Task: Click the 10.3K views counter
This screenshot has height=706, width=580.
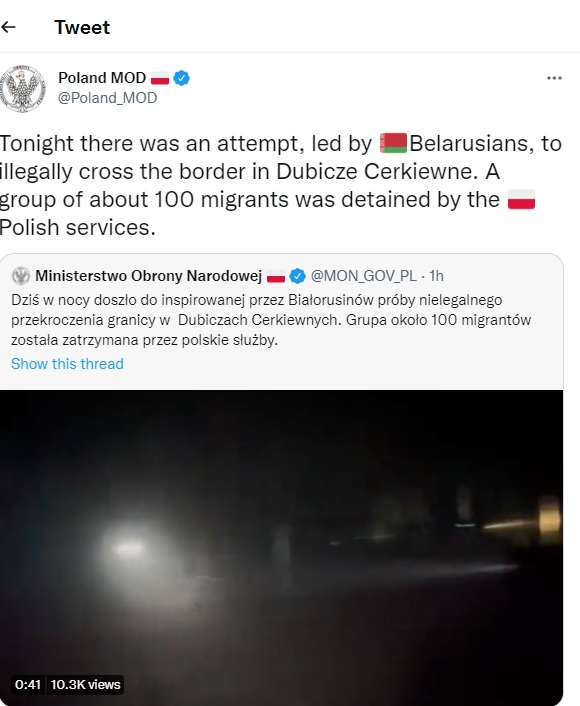Action: 86,685
